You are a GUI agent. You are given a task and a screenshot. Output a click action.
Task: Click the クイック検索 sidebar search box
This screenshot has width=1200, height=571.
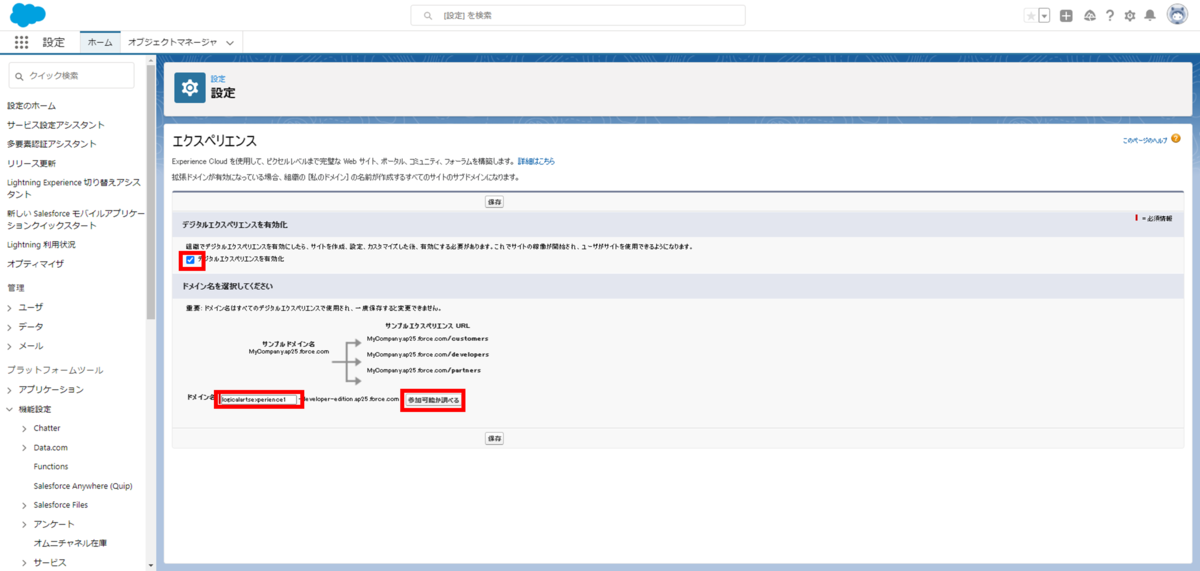coord(71,75)
